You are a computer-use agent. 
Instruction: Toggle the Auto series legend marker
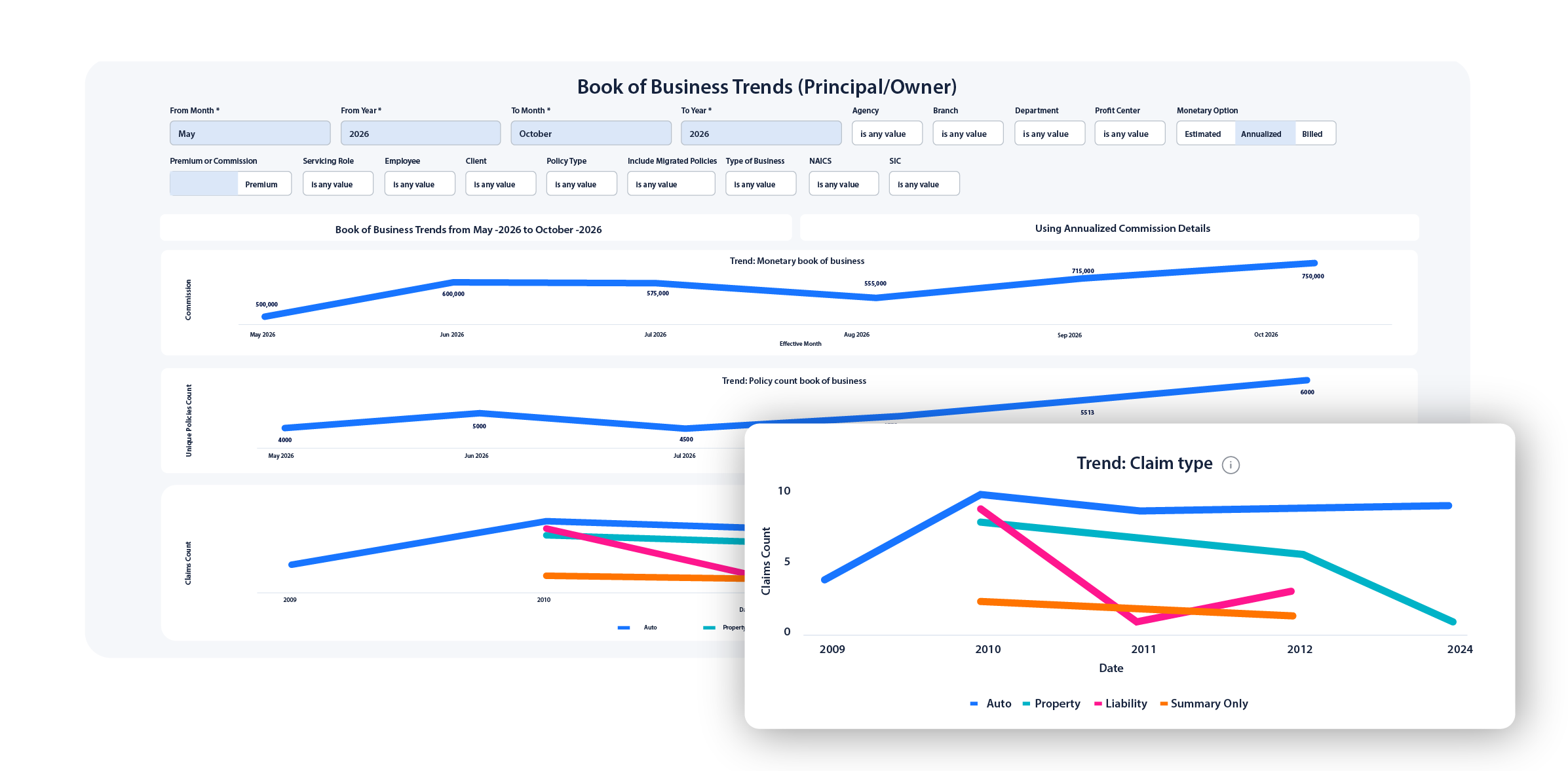click(x=974, y=704)
